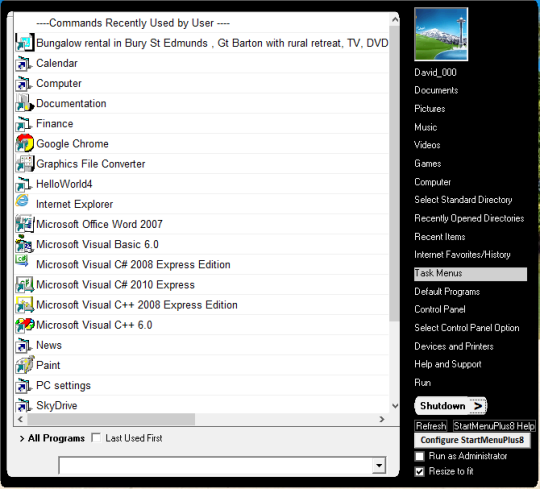Image resolution: width=540 pixels, height=489 pixels.
Task: Click Configure StartMenuPlus8 button
Action: (x=472, y=440)
